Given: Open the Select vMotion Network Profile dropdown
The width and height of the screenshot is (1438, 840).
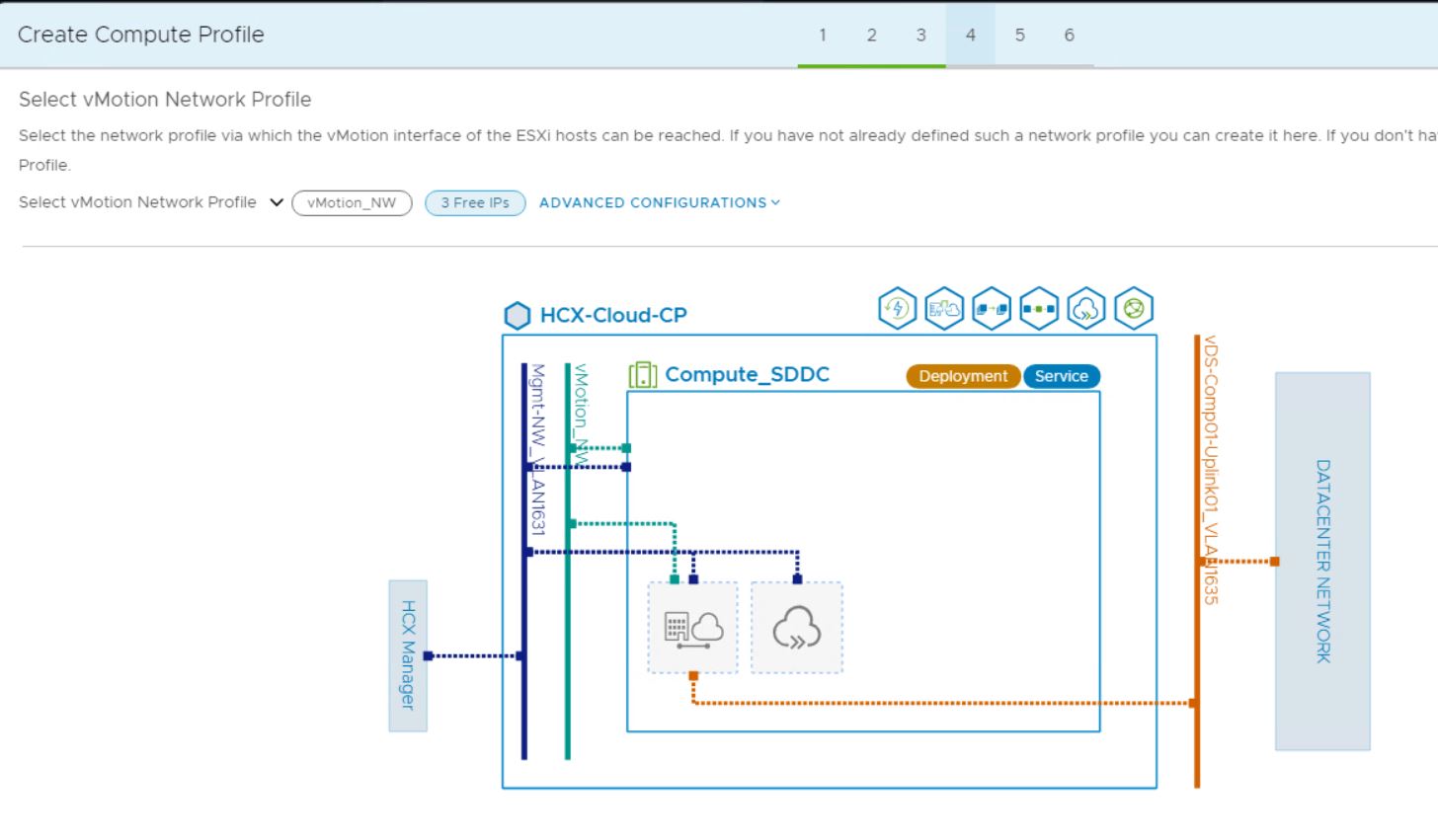Looking at the screenshot, I should [x=277, y=202].
